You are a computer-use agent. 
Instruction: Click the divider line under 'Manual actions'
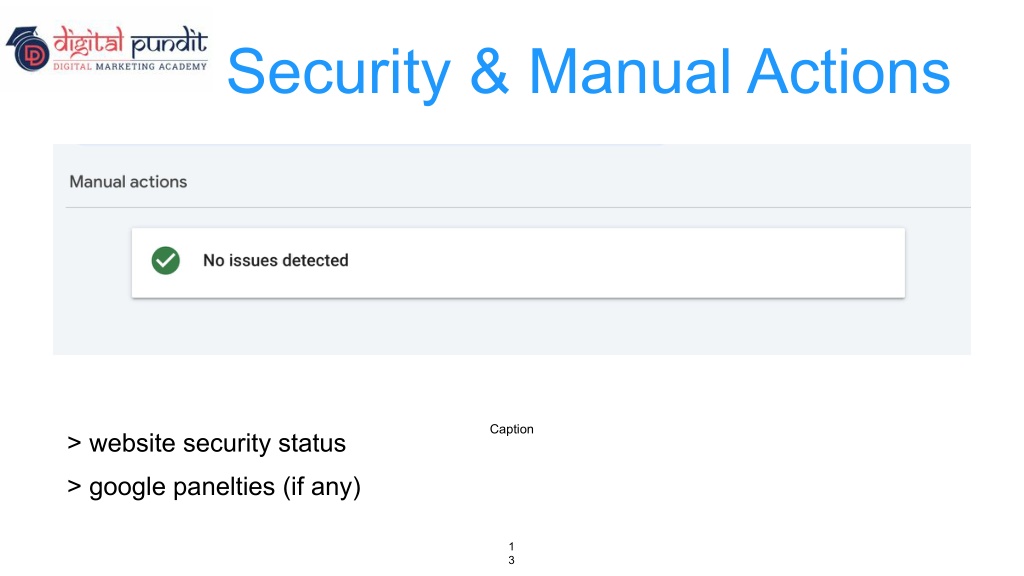coord(518,208)
